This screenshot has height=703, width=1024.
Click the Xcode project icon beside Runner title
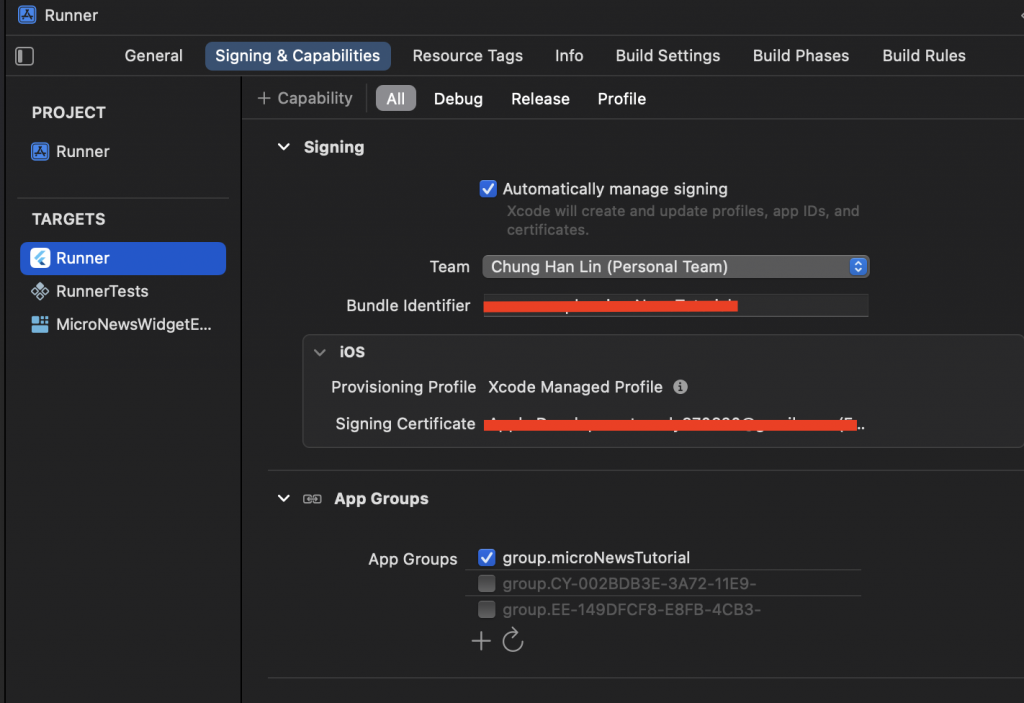coord(27,15)
